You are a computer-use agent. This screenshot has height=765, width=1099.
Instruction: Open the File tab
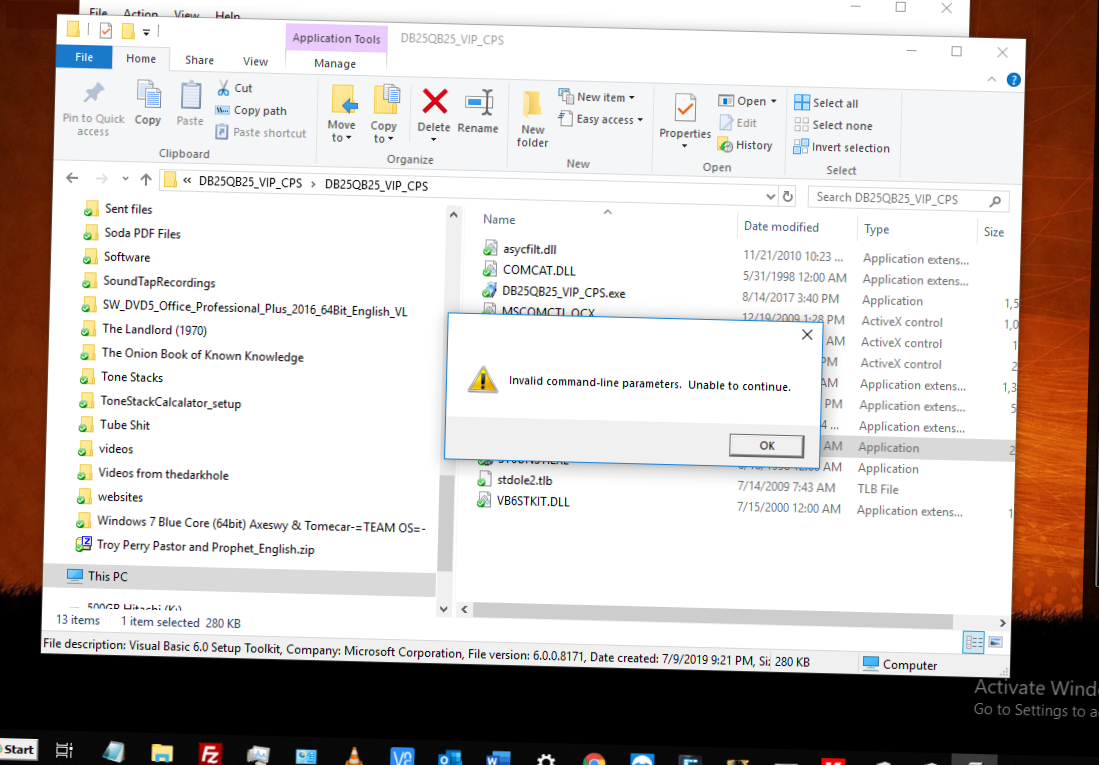click(84, 57)
